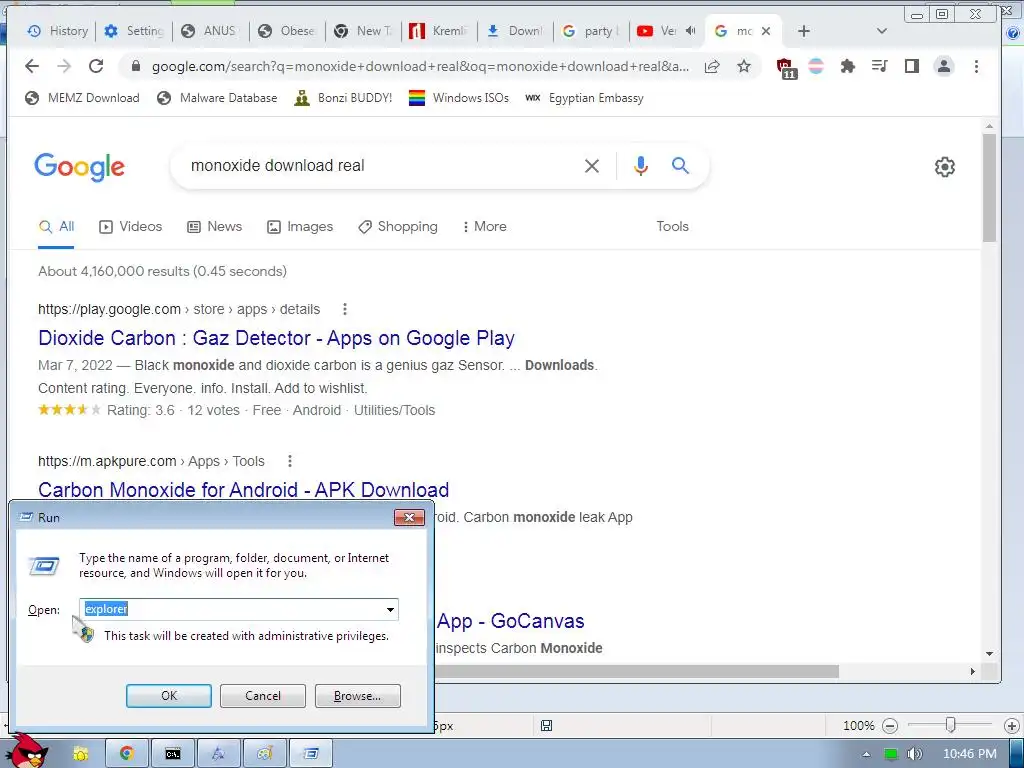The image size is (1024, 768).
Task: Switch to the Kremlin tab
Action: point(439,31)
